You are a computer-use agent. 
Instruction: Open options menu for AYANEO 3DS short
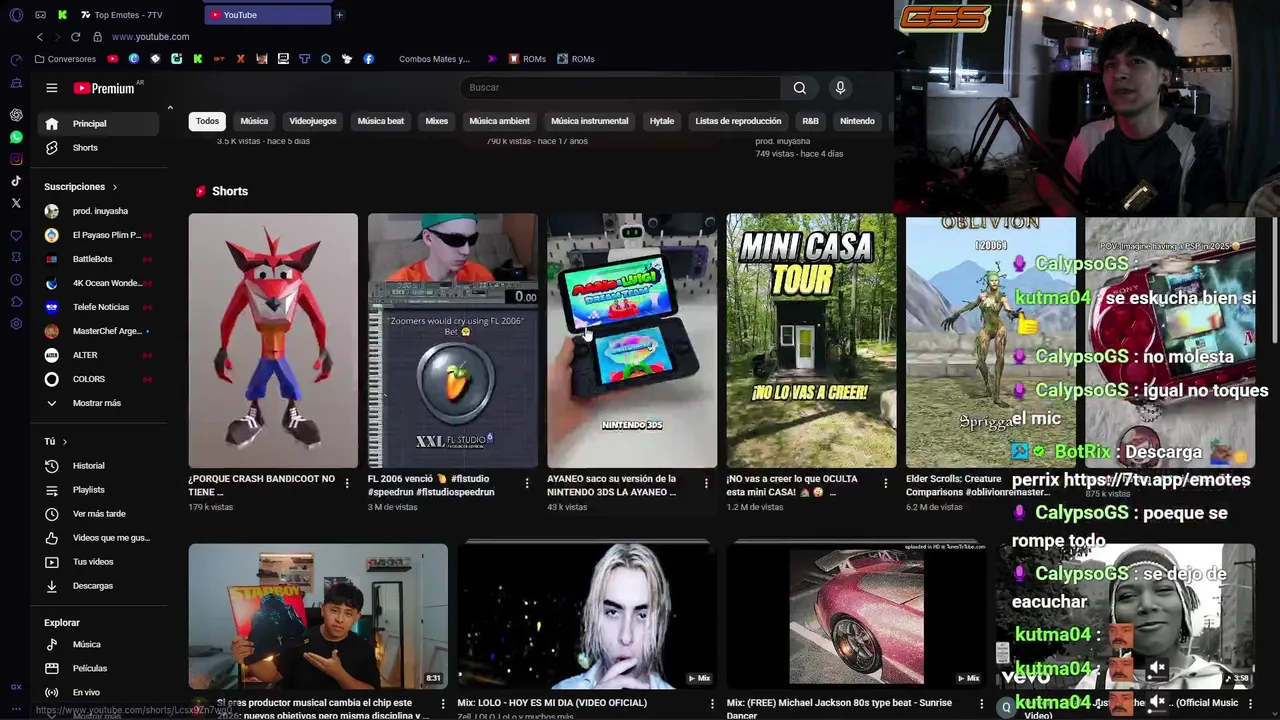(x=706, y=484)
